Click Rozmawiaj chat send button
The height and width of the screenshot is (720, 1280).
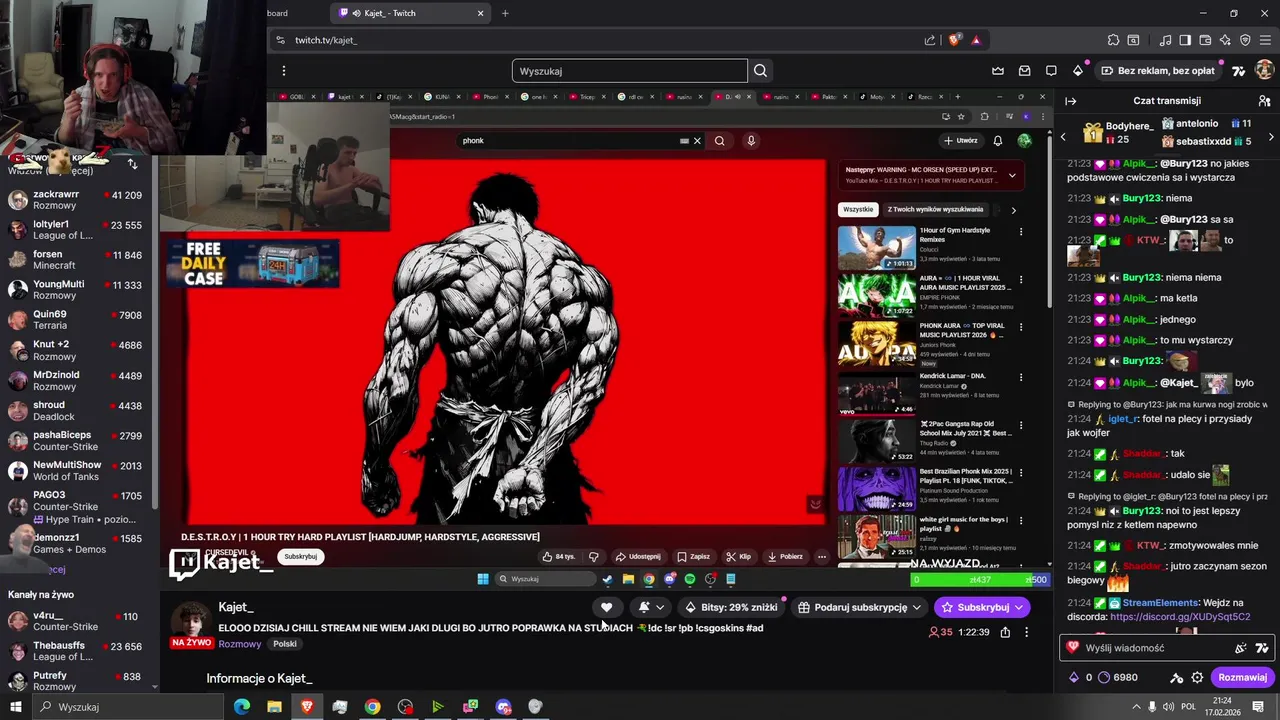click(x=1242, y=677)
